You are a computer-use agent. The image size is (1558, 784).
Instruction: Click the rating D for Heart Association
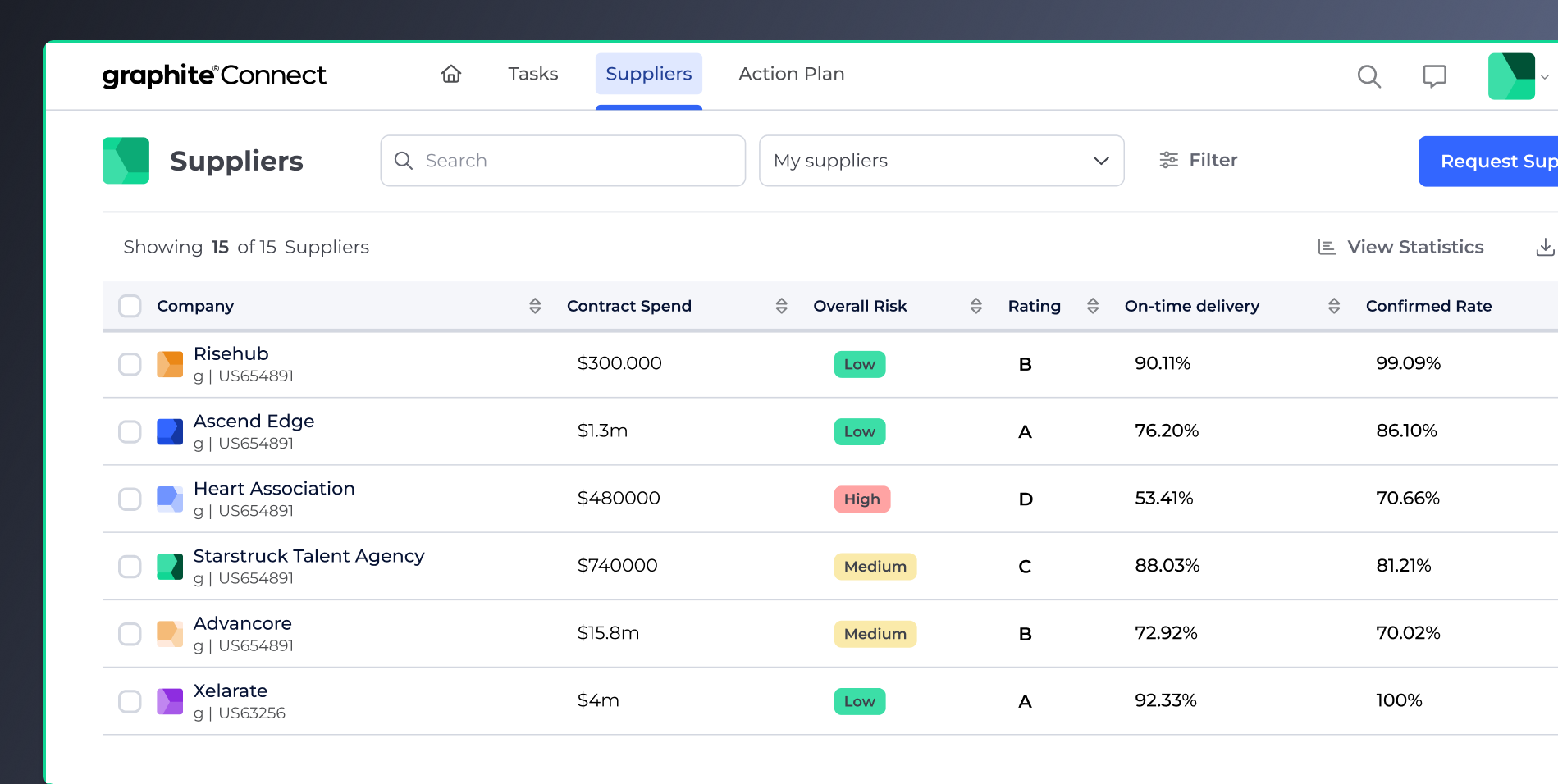tap(1026, 499)
